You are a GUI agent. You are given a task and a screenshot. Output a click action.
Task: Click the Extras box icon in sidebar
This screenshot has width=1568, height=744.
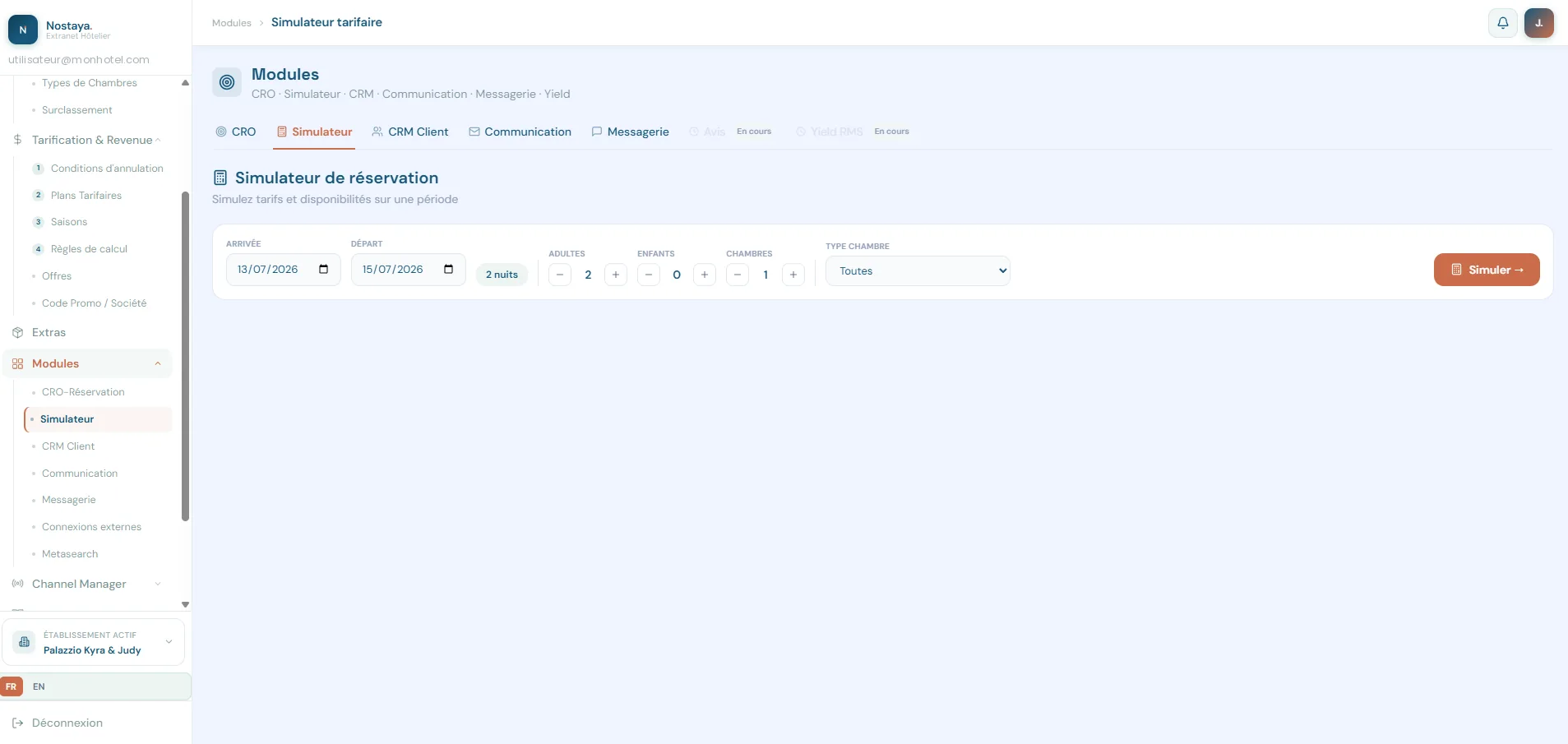(x=17, y=333)
